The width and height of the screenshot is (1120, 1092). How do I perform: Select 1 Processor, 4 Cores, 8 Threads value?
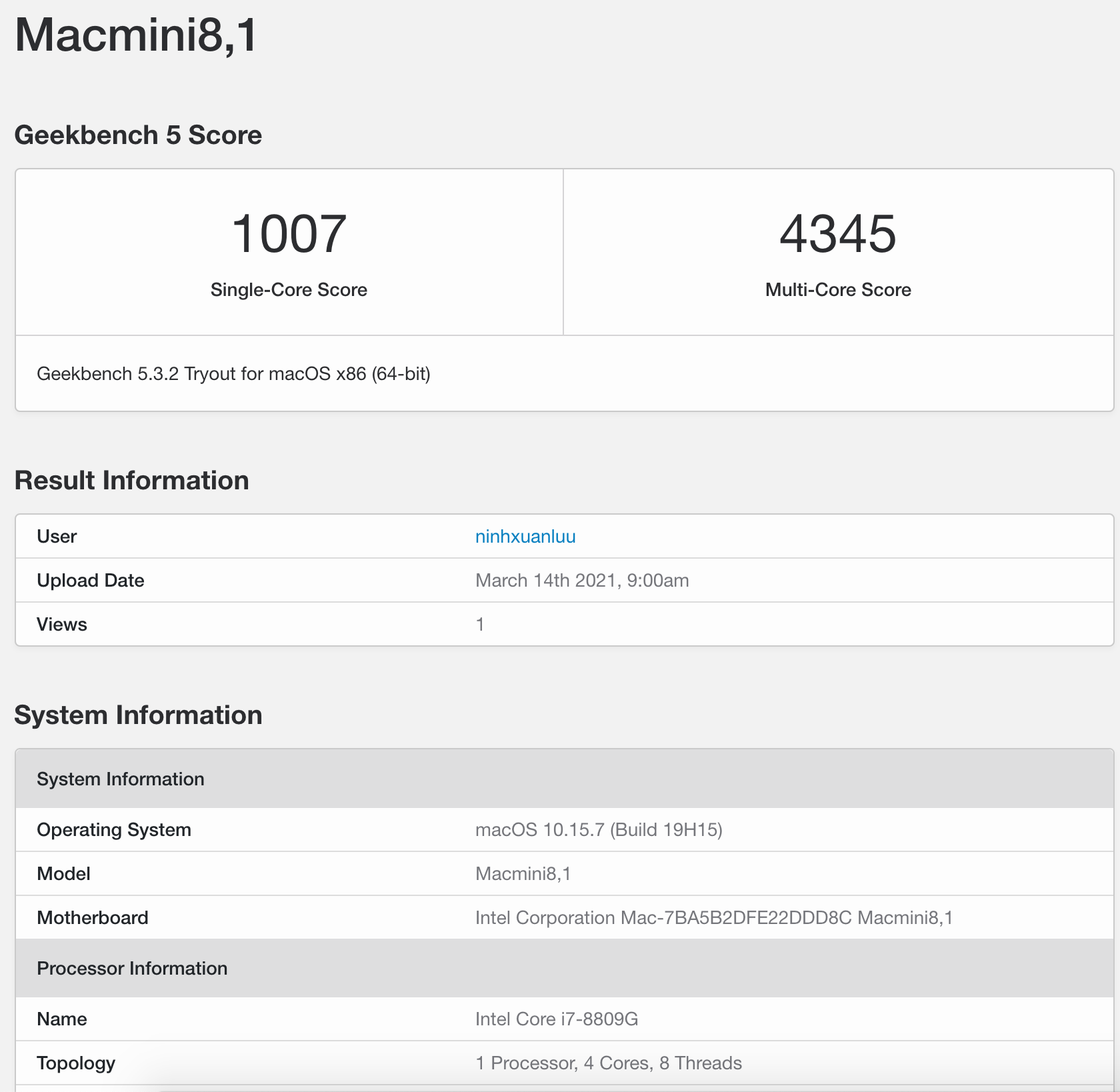coord(609,1063)
